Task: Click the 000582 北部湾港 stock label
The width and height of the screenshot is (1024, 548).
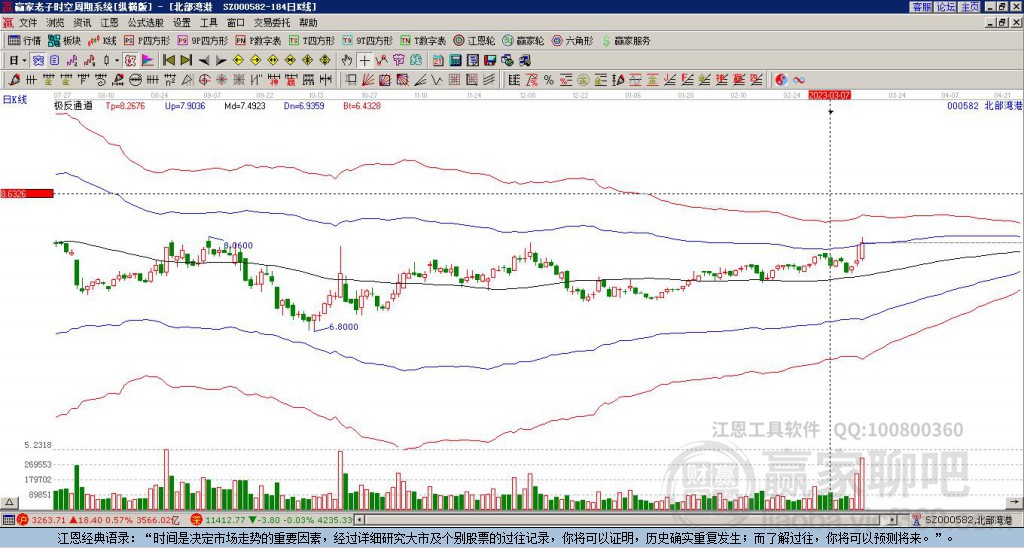Action: tap(984, 105)
